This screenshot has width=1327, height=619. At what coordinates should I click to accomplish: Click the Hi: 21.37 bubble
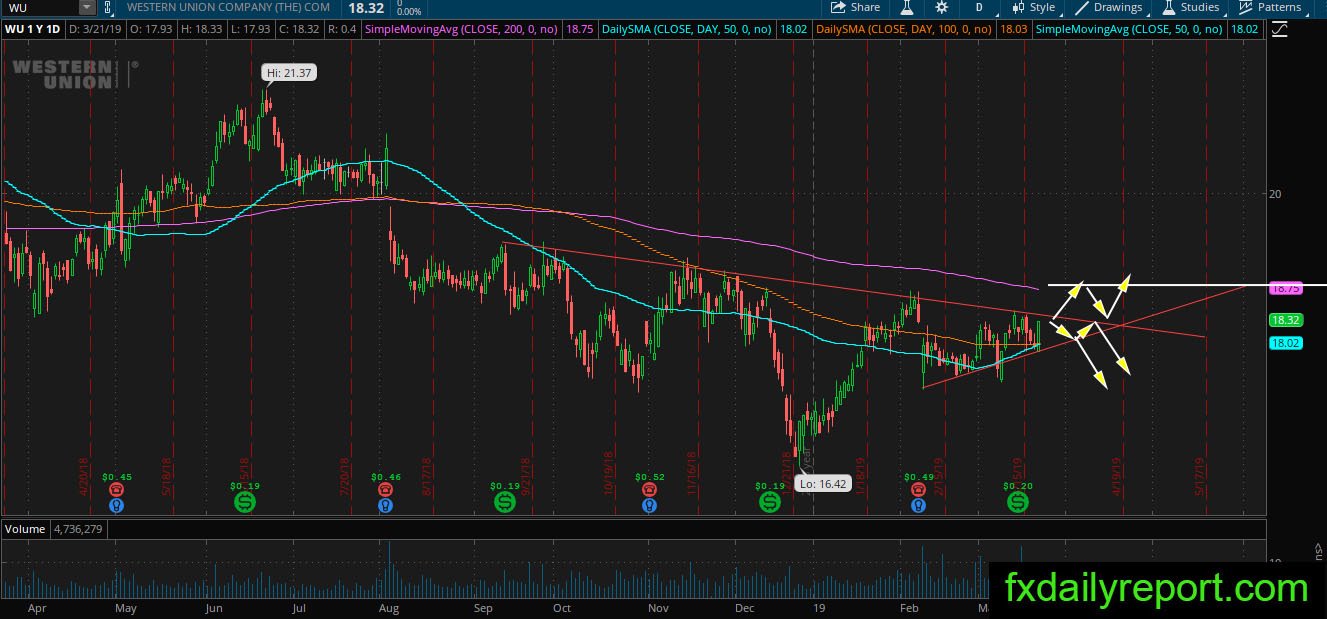[289, 73]
